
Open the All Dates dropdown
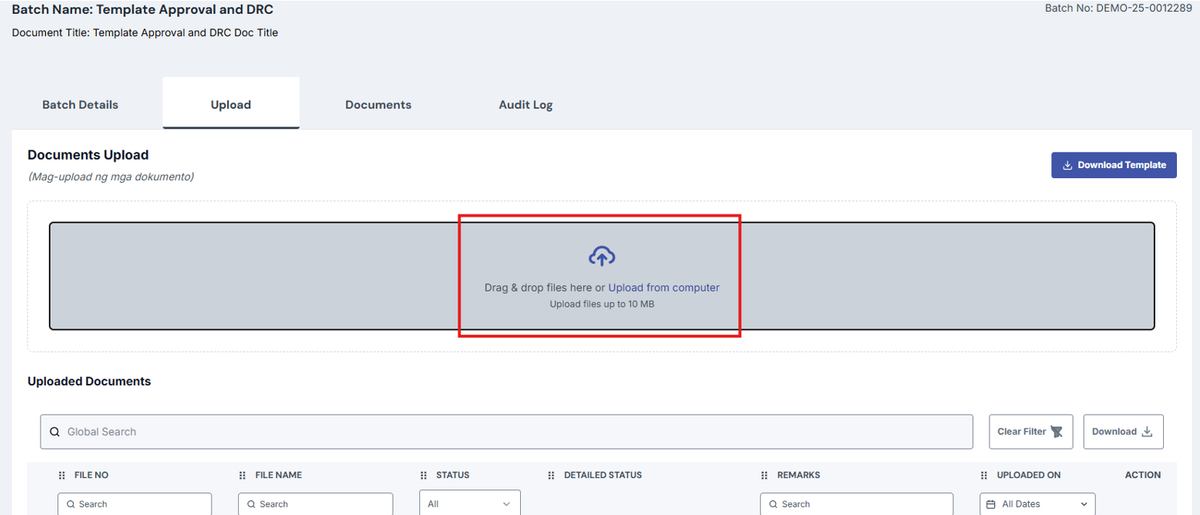point(1038,504)
